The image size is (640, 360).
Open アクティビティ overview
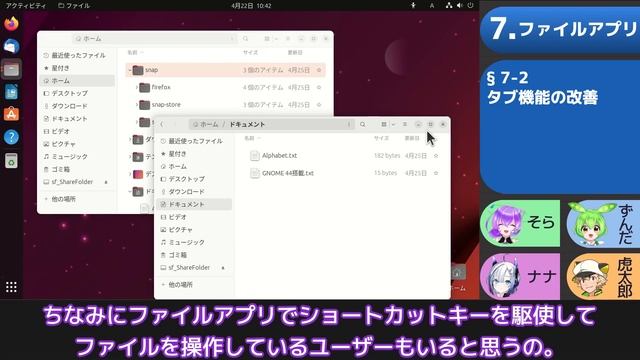tap(25, 5)
